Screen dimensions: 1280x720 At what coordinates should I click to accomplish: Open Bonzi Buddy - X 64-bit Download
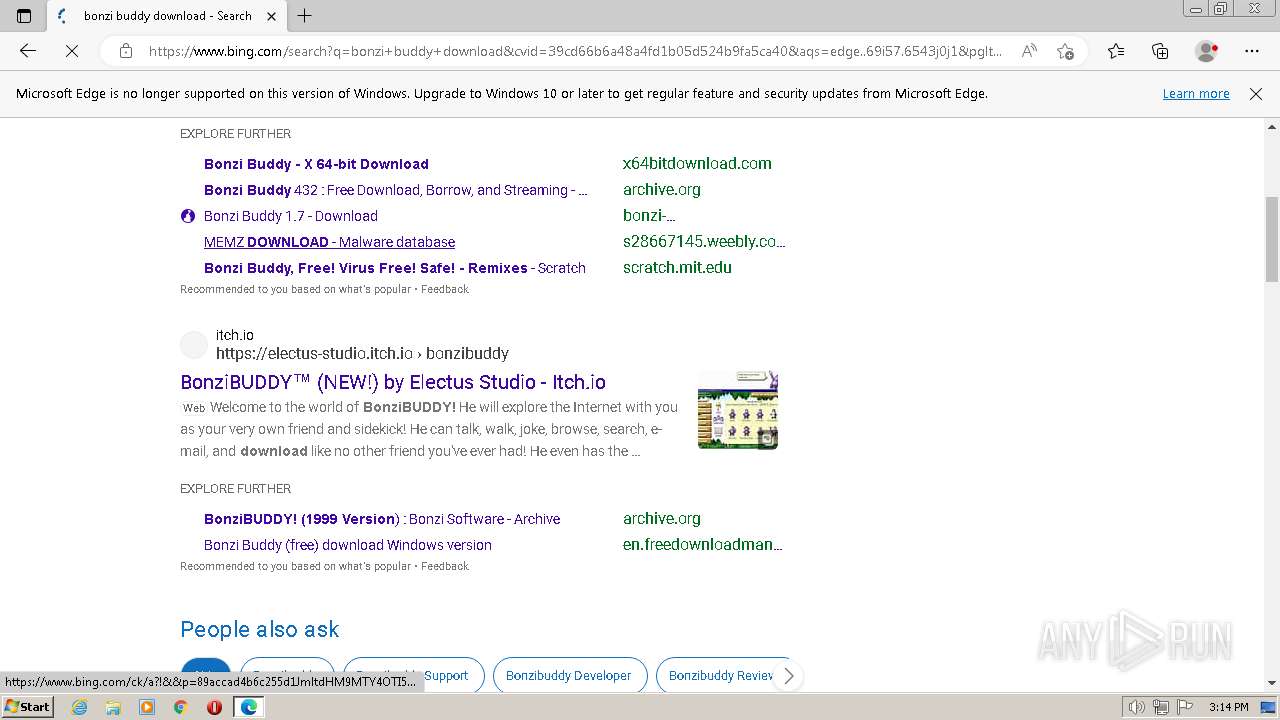point(316,164)
